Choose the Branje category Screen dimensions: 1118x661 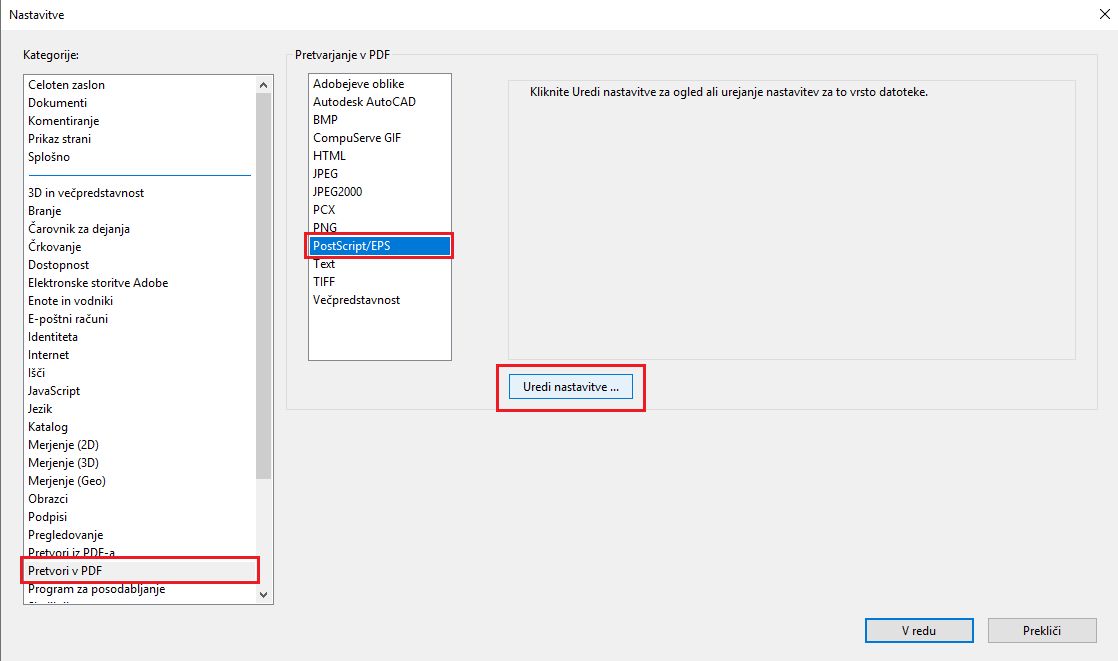pyautogui.click(x=44, y=210)
